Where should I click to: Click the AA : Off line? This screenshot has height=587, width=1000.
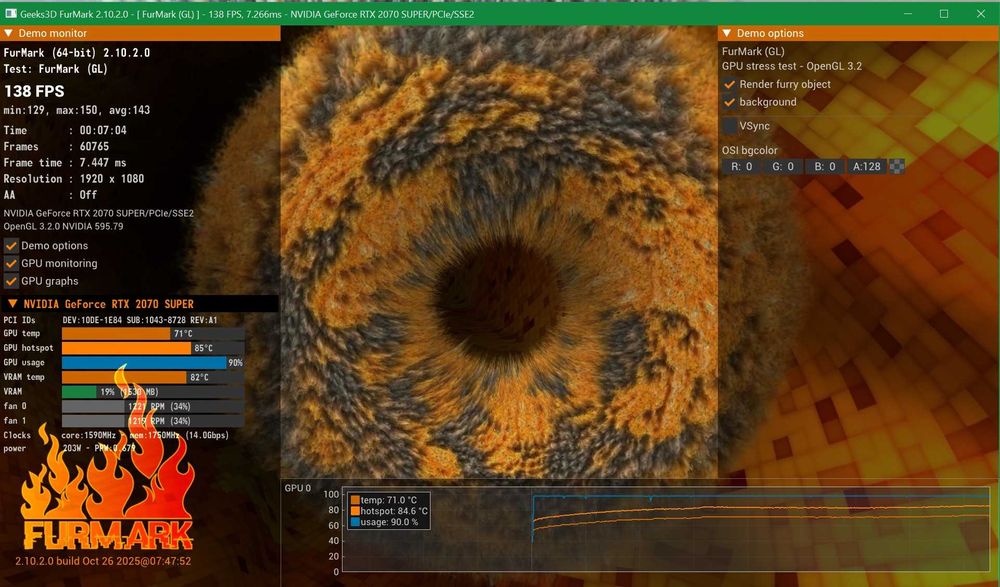[x=50, y=195]
